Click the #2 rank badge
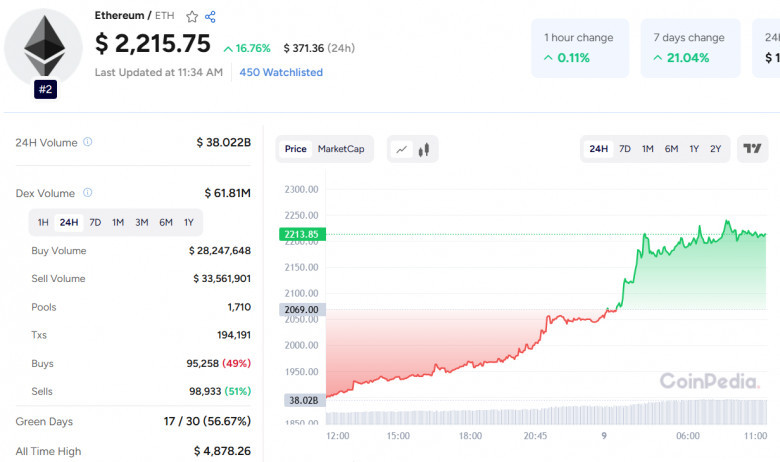Viewport: 780px width, 462px height. [45, 89]
